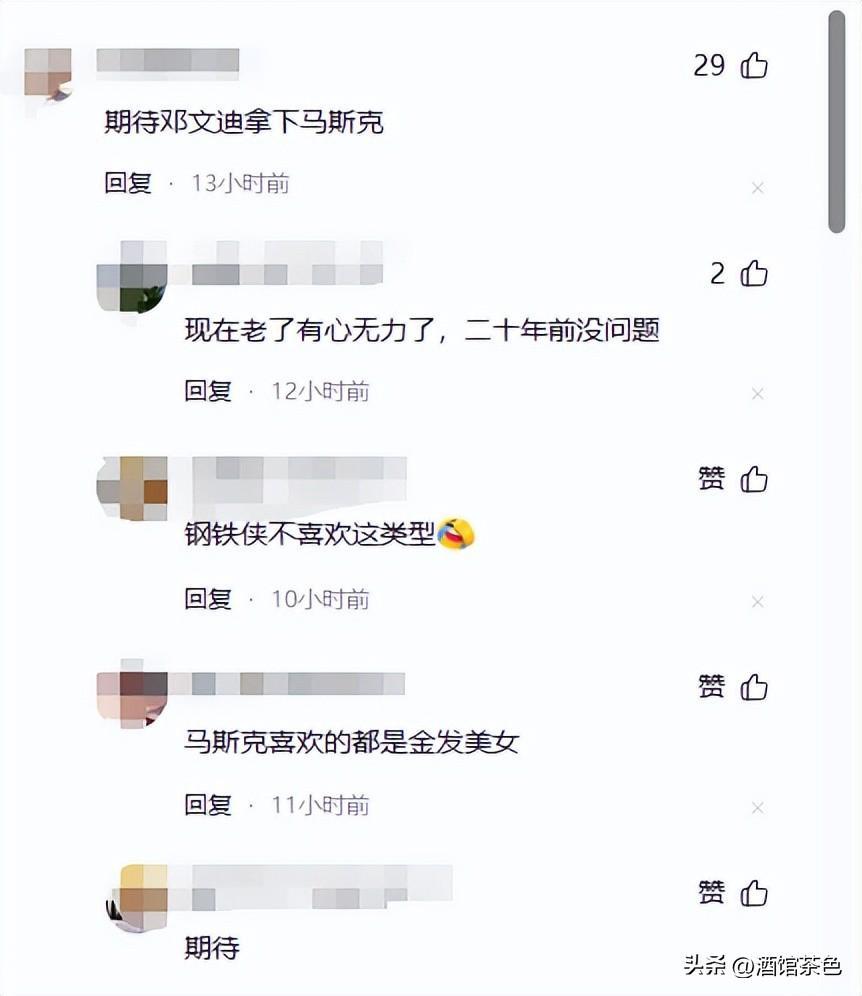Screen dimensions: 862x996
Task: Dismiss the 10小时前 reply with X
Action: [x=757, y=602]
